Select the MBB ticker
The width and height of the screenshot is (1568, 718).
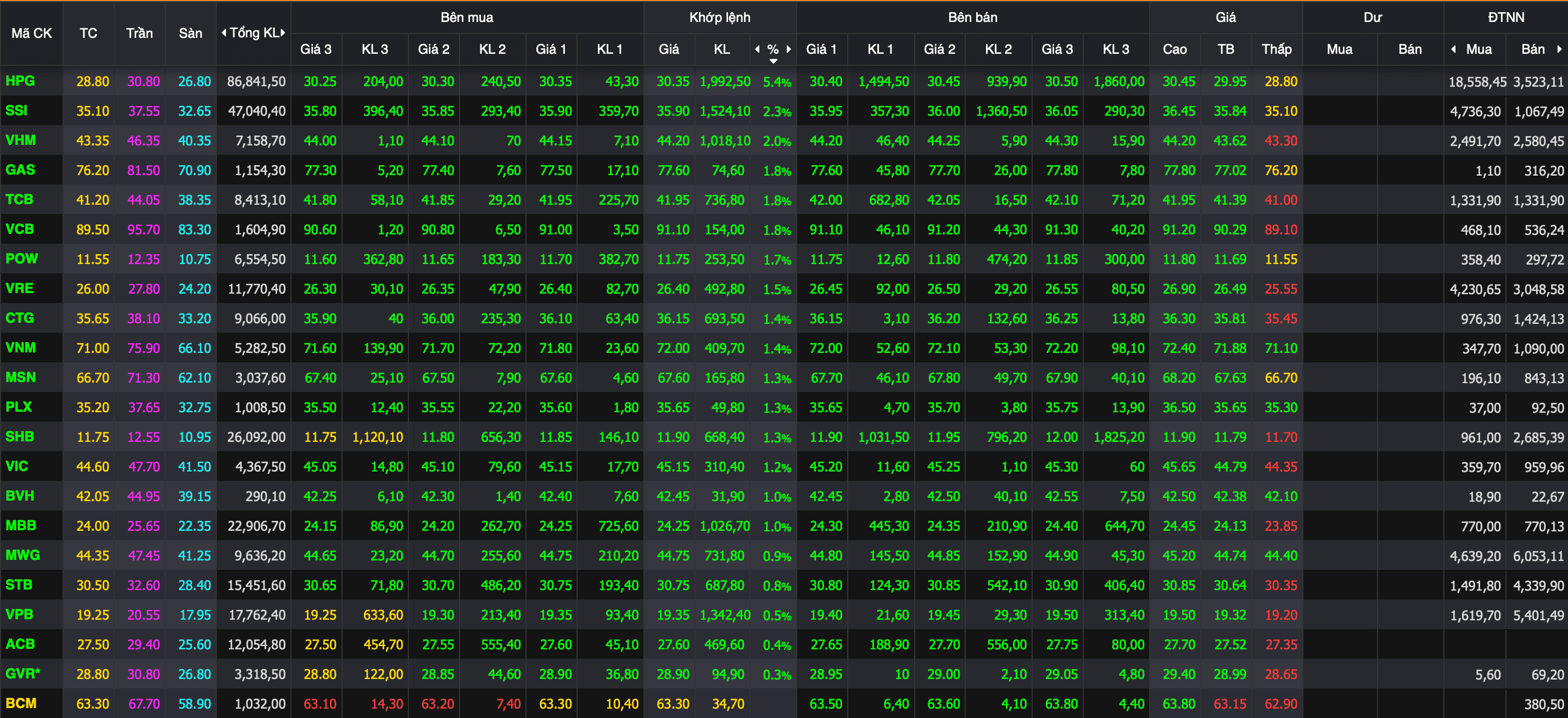click(21, 526)
